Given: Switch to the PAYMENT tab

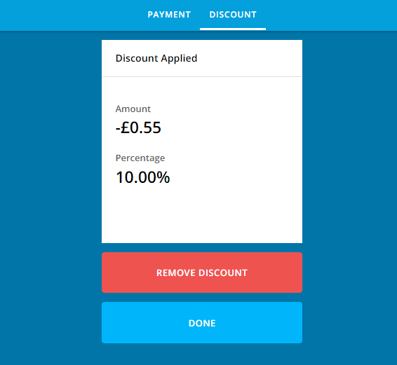Looking at the screenshot, I should pos(169,15).
